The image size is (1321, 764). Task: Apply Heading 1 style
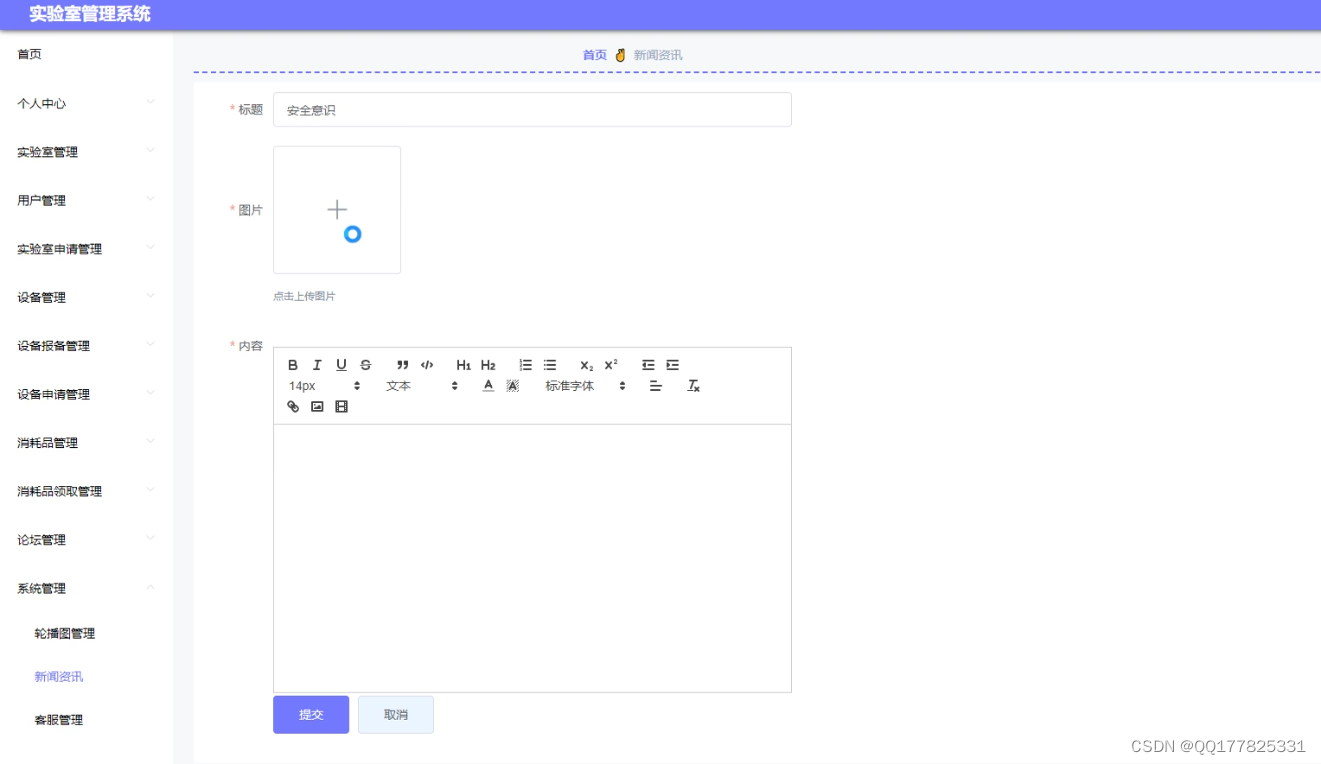pyautogui.click(x=464, y=365)
